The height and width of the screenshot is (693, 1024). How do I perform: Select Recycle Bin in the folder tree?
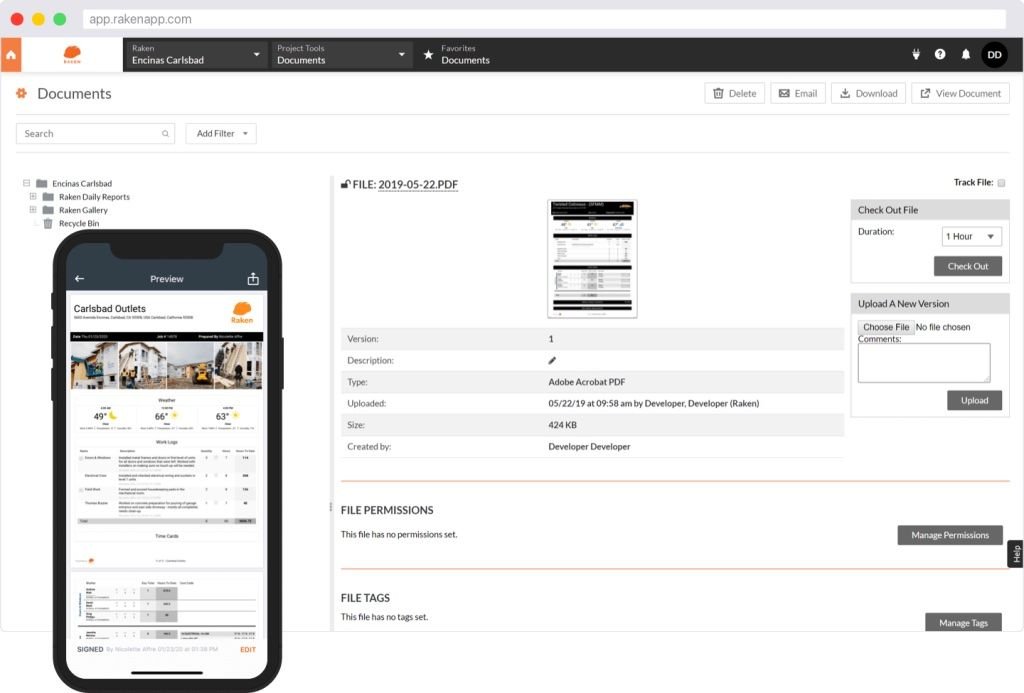tap(78, 223)
